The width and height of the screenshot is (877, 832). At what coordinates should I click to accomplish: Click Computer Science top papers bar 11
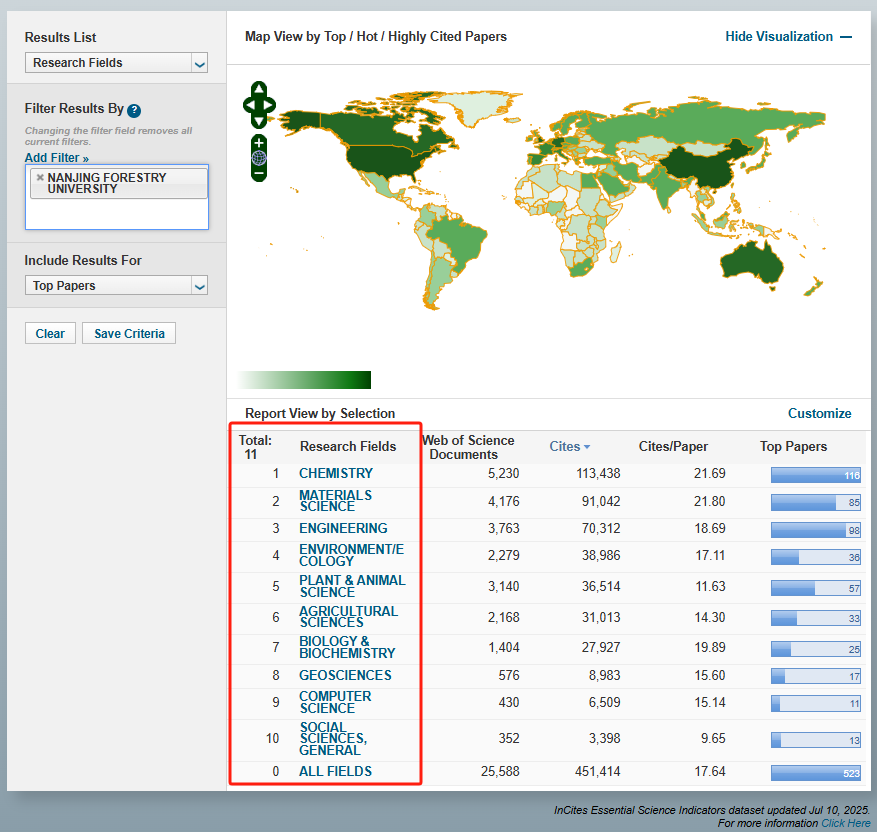(x=815, y=703)
